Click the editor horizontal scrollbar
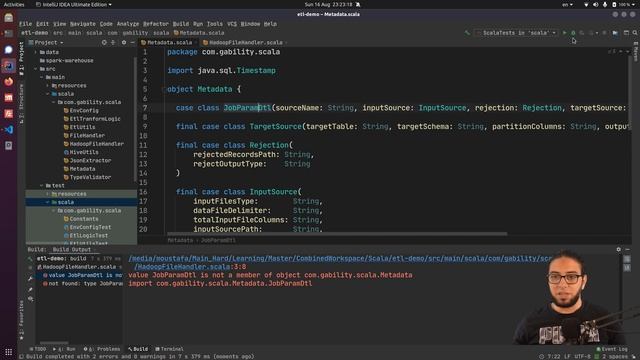Viewport: 640px width, 360px height. (x=337, y=234)
